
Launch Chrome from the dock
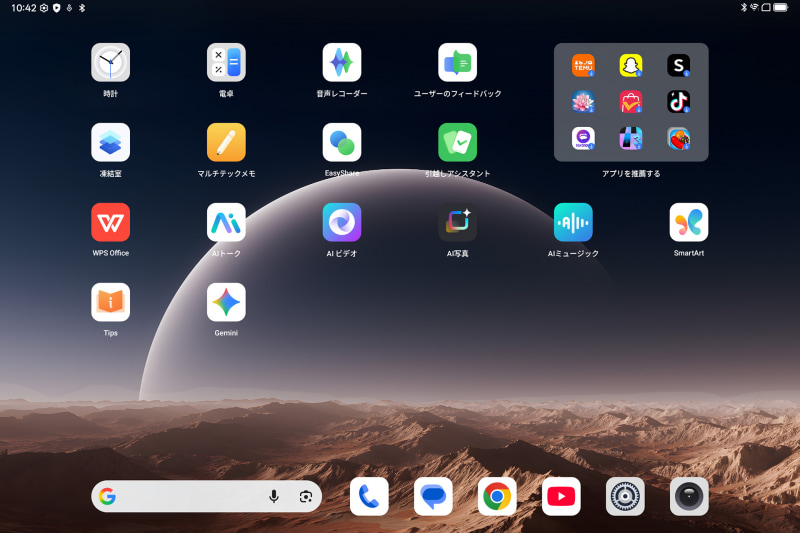497,496
